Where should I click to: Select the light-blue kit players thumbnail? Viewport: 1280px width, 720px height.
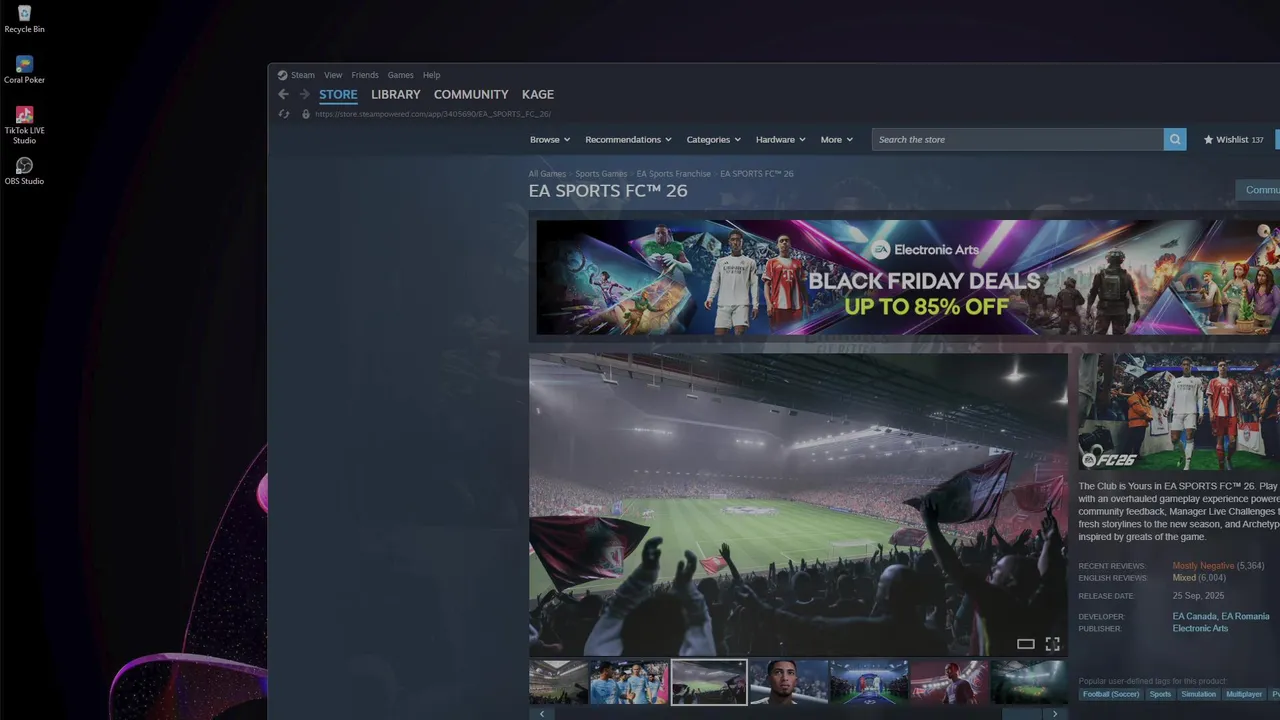click(x=629, y=682)
